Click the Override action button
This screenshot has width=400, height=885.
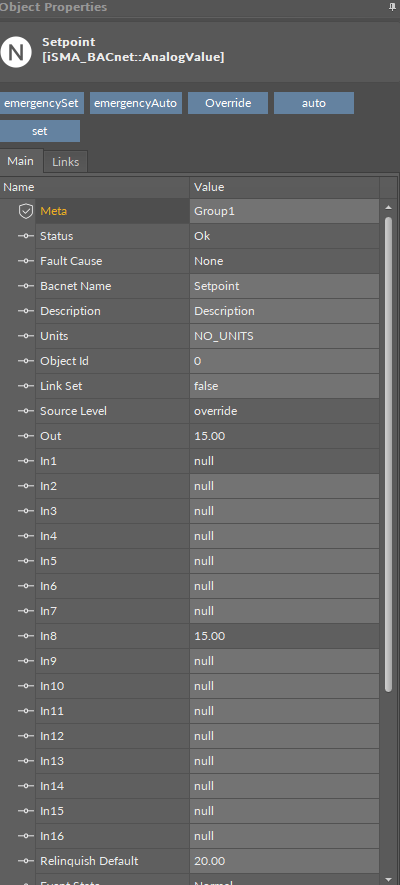tap(227, 103)
